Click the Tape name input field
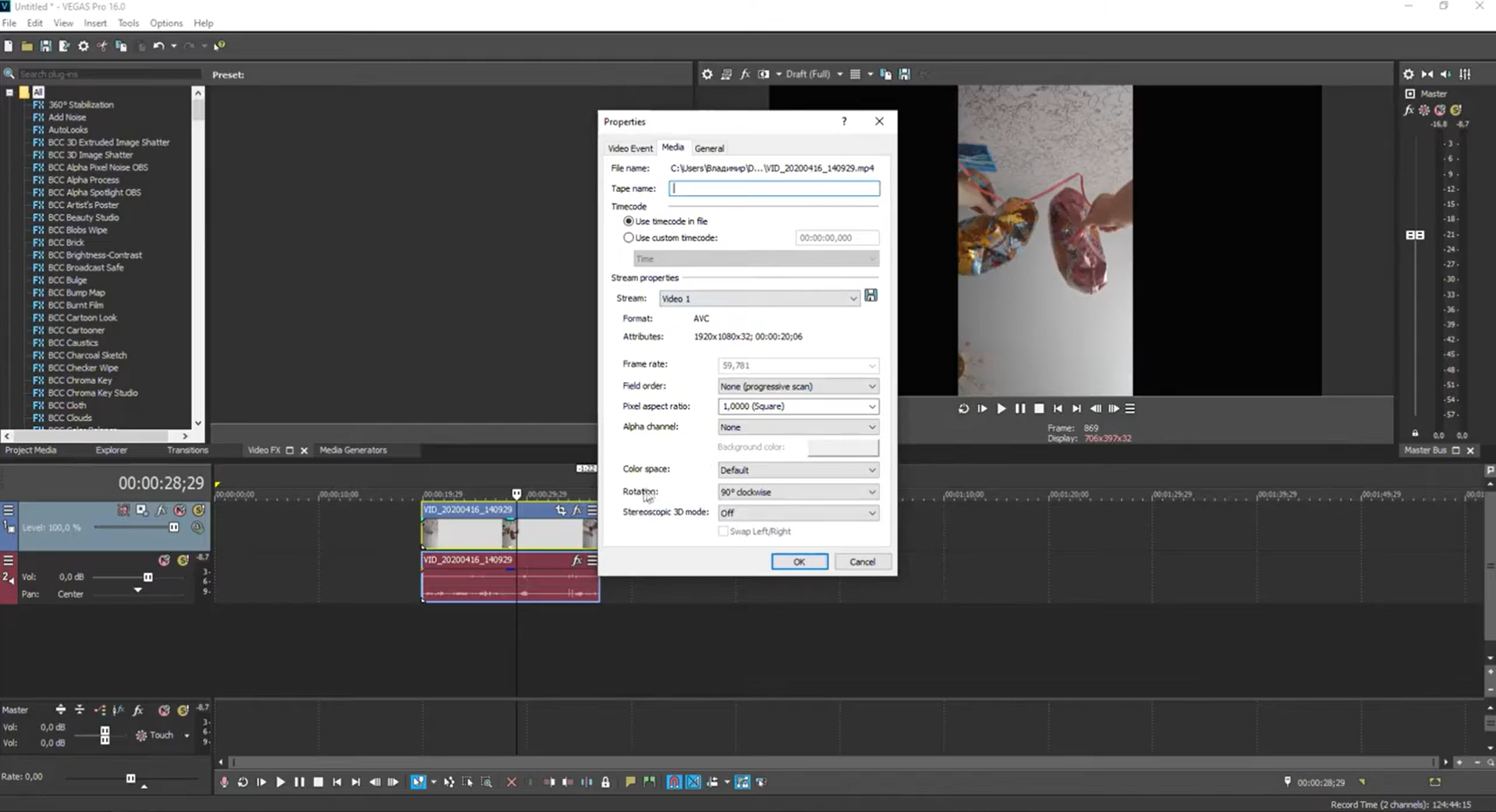Viewport: 1496px width, 812px height. (774, 189)
